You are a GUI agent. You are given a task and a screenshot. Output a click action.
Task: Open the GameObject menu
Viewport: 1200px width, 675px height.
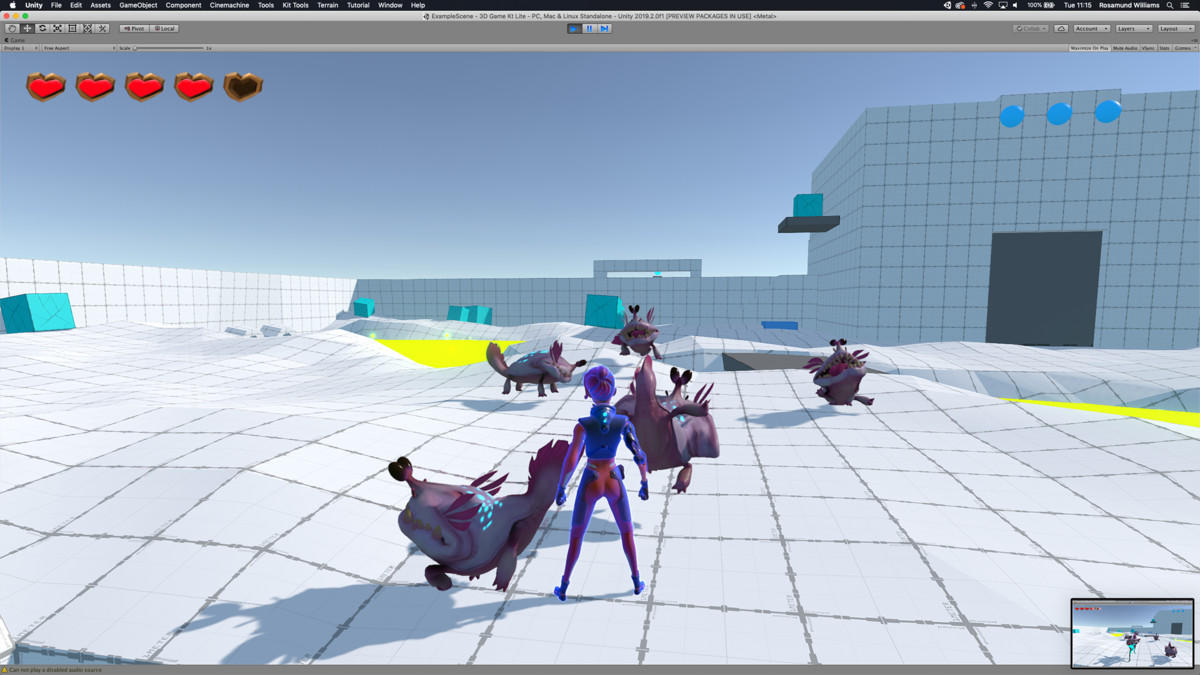pos(137,4)
